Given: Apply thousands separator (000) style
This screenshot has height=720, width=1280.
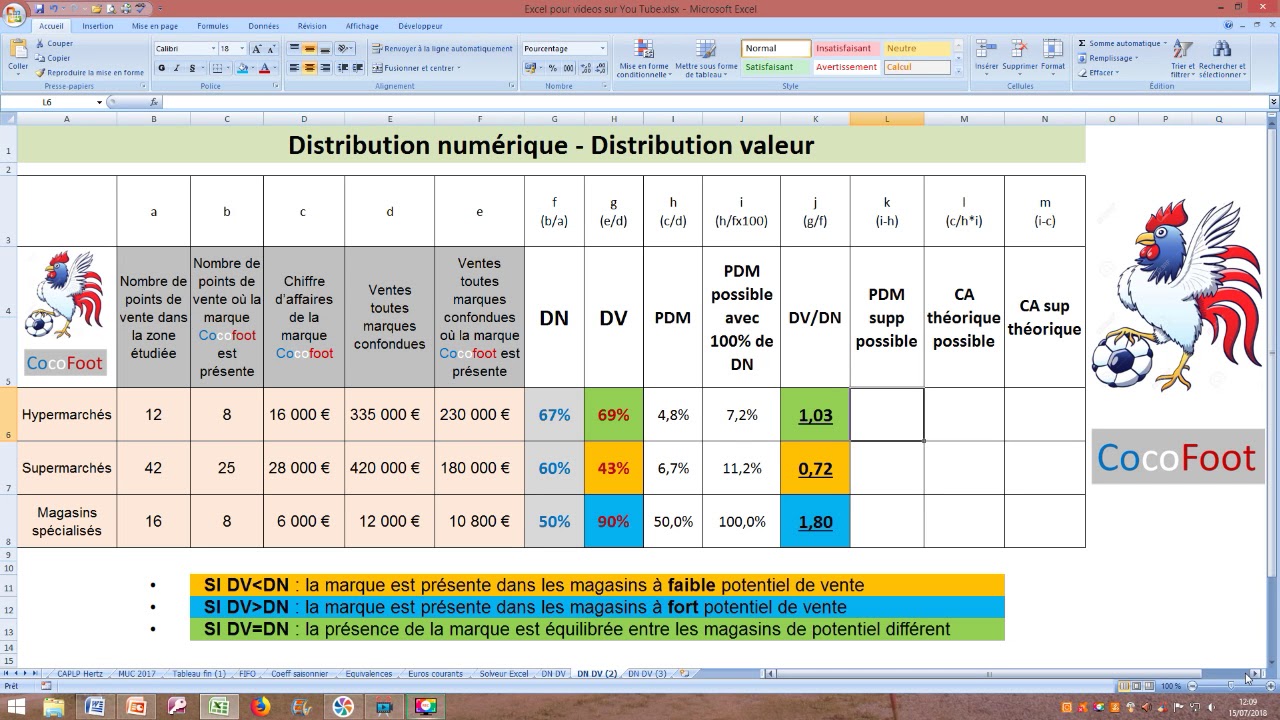Looking at the screenshot, I should pos(568,68).
